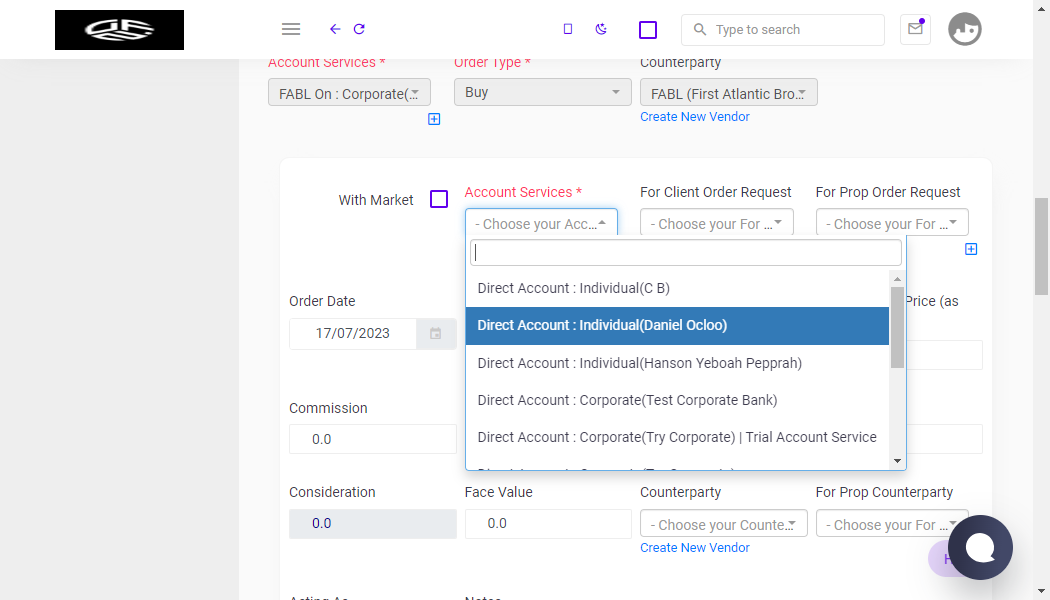
Task: Open the For Client Order Request dropdown
Action: tap(717, 222)
